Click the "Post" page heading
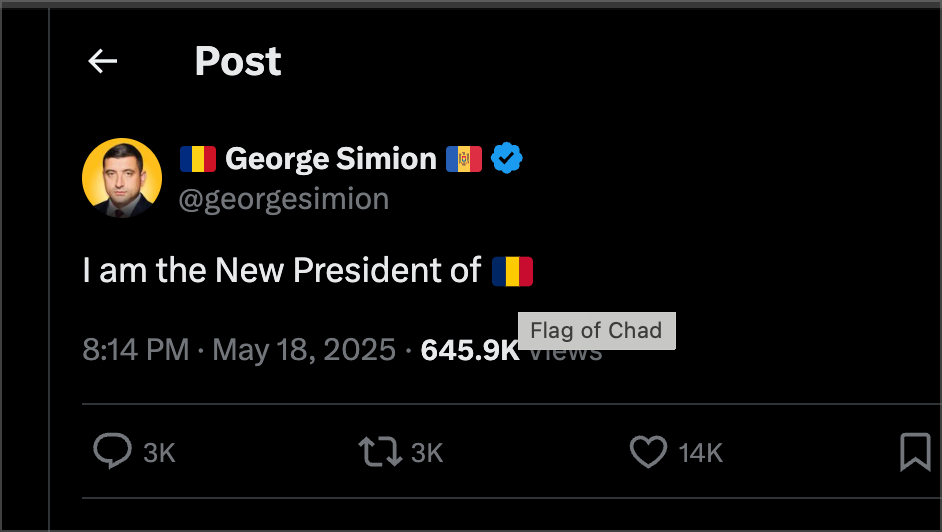942x532 pixels. (x=238, y=62)
